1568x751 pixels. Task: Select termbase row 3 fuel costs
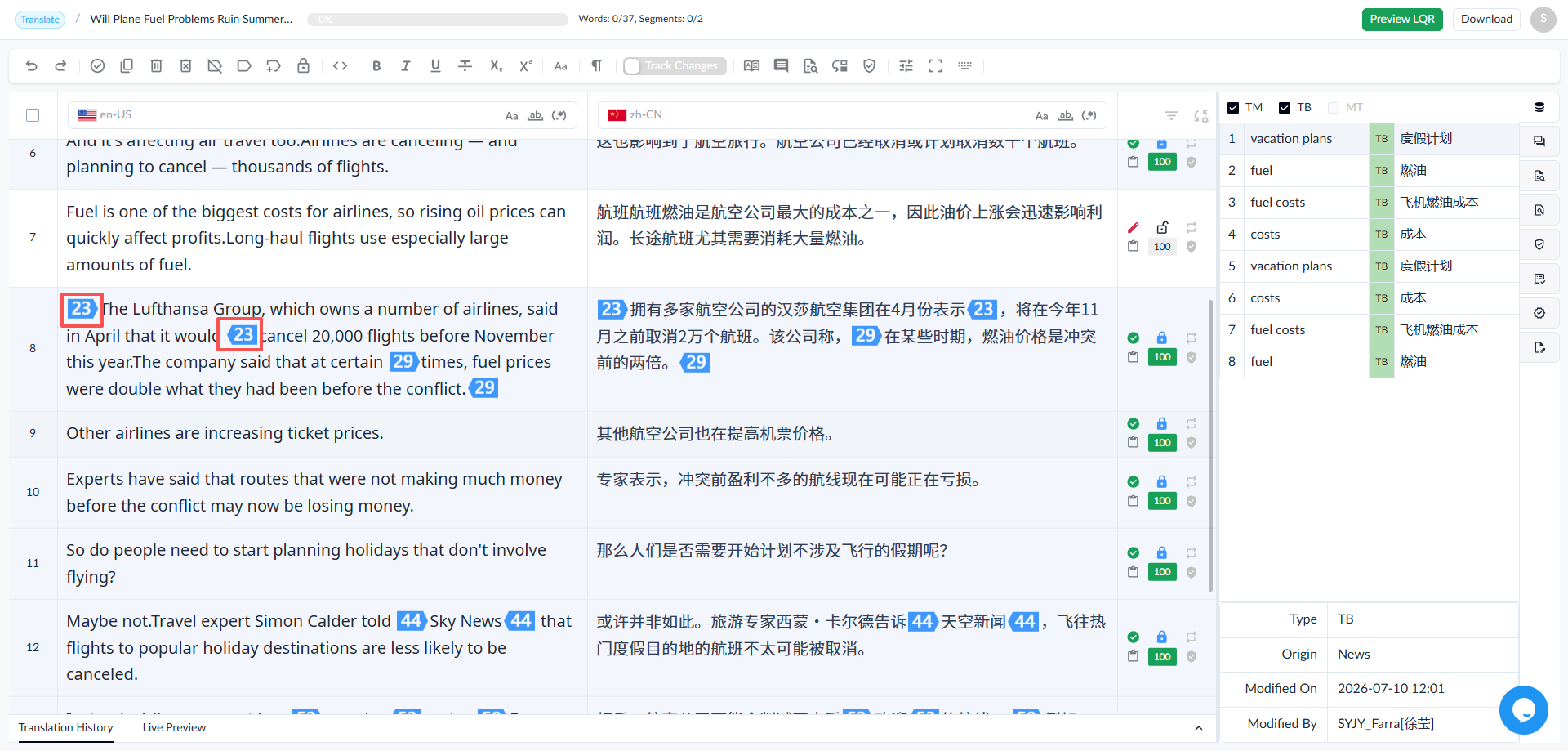(x=1370, y=203)
